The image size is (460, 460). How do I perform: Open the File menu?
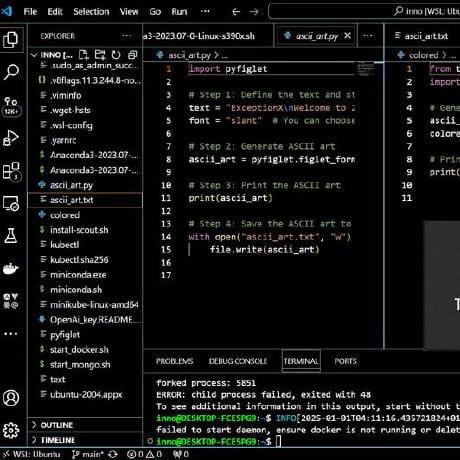[30, 12]
